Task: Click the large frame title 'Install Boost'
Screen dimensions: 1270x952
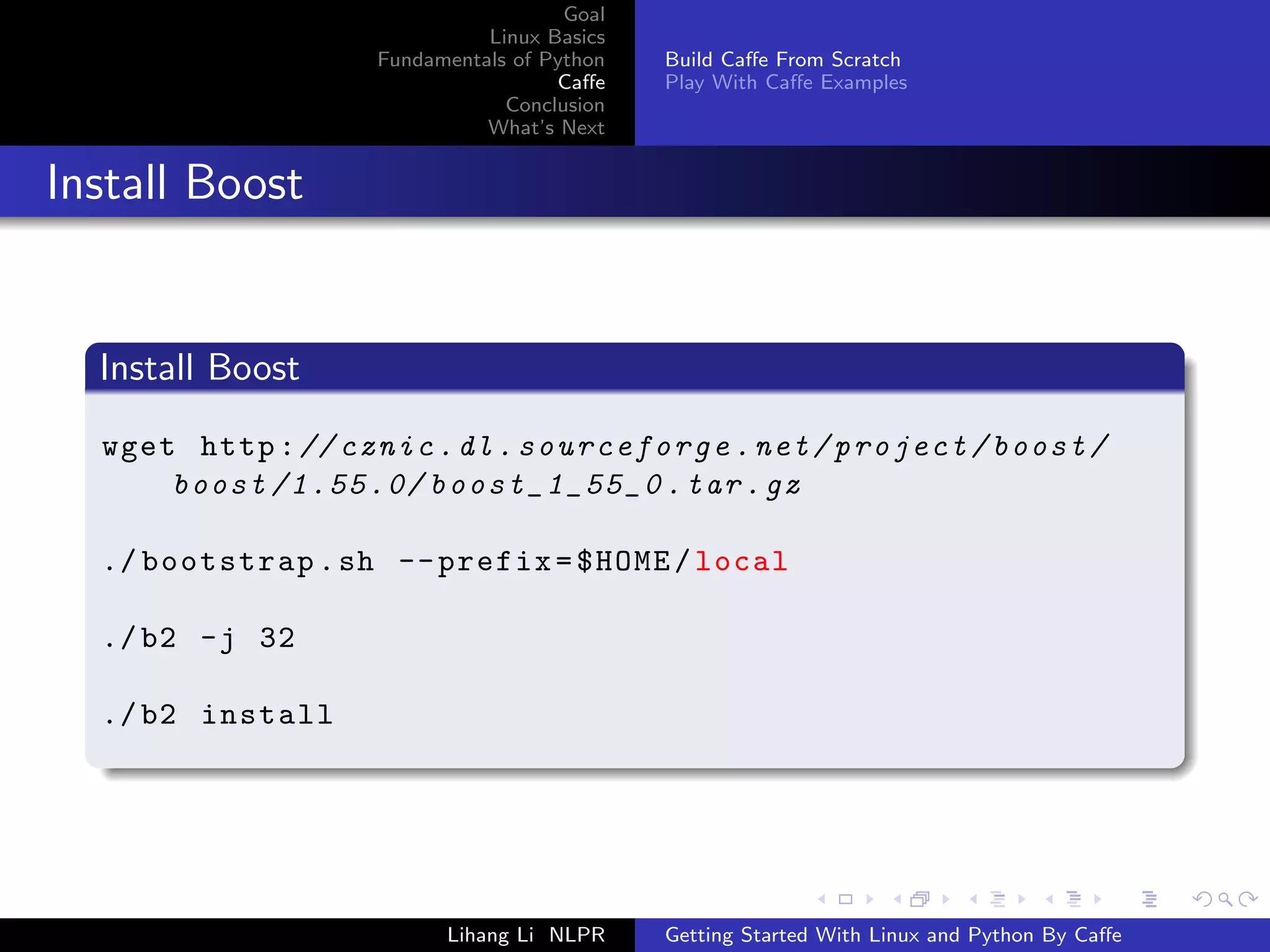Action: [175, 182]
